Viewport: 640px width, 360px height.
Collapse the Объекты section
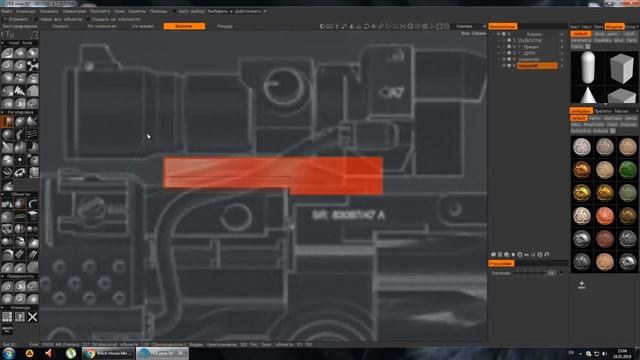click(x=2, y=194)
